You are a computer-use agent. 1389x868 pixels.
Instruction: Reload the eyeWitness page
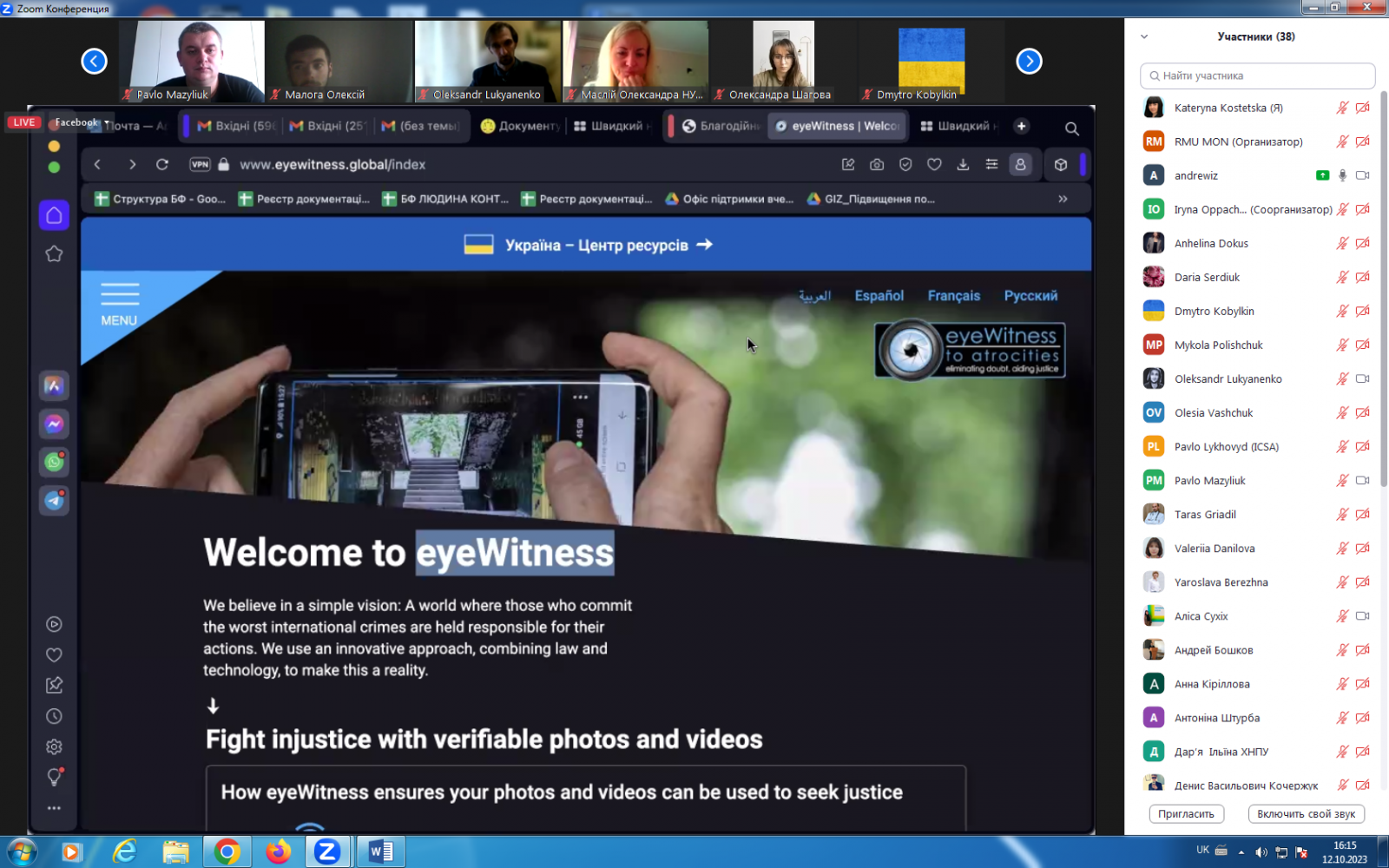(x=161, y=164)
